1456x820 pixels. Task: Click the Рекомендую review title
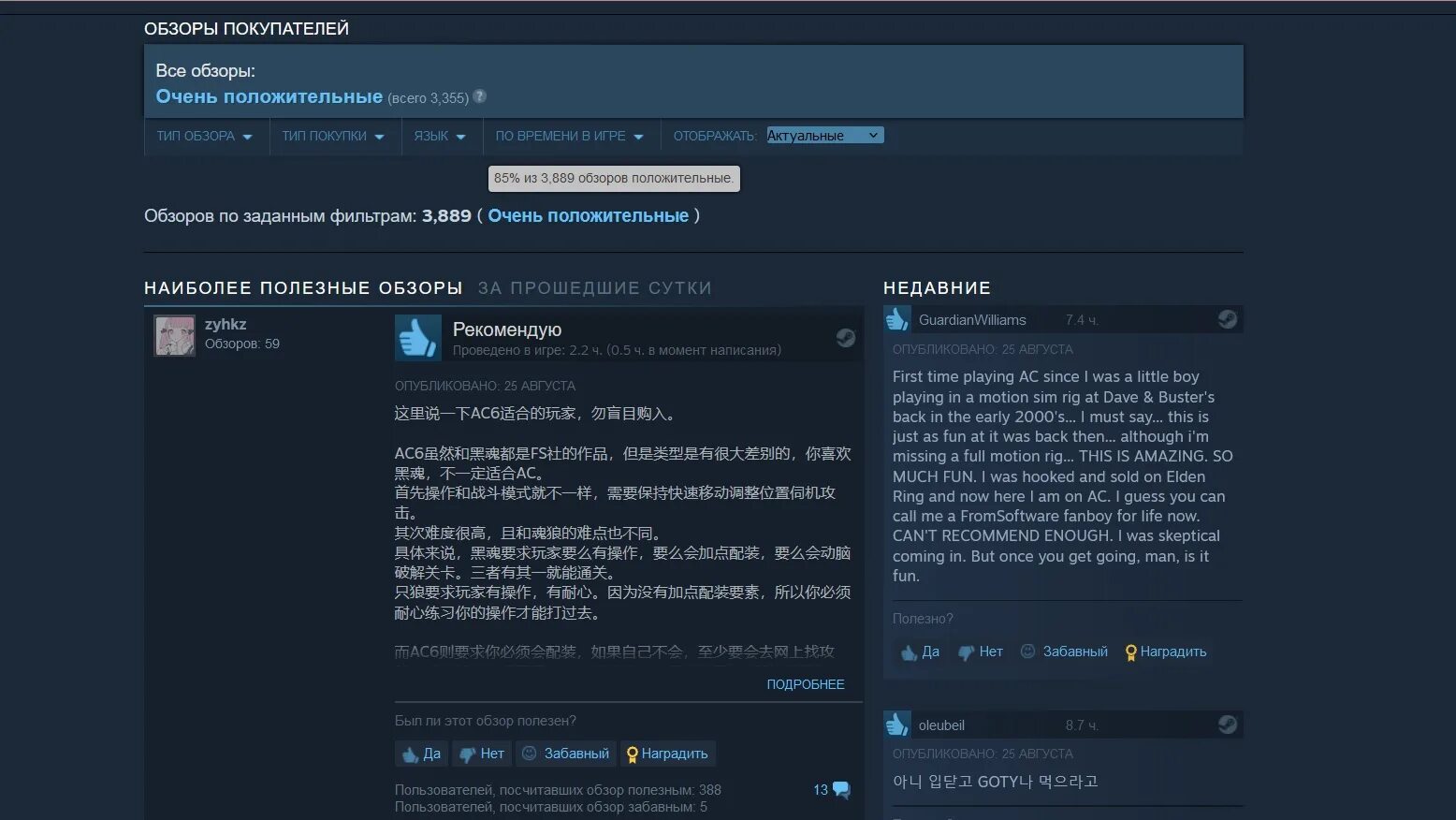pos(507,329)
